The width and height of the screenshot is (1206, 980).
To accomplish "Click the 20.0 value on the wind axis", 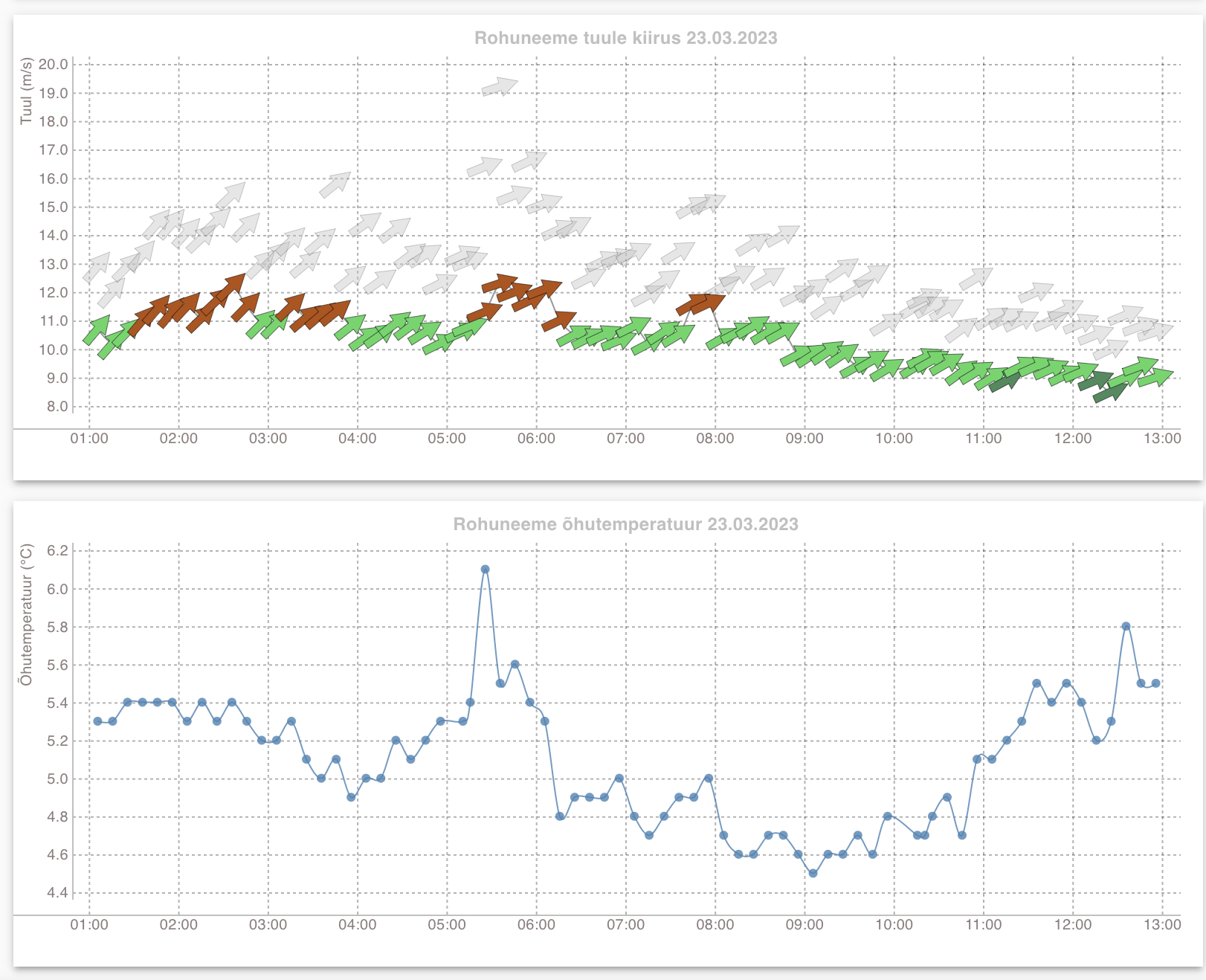I will 53,65.
